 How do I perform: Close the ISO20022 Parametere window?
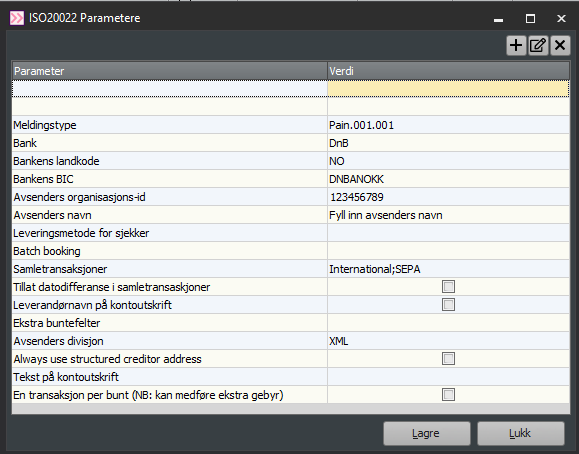[561, 18]
